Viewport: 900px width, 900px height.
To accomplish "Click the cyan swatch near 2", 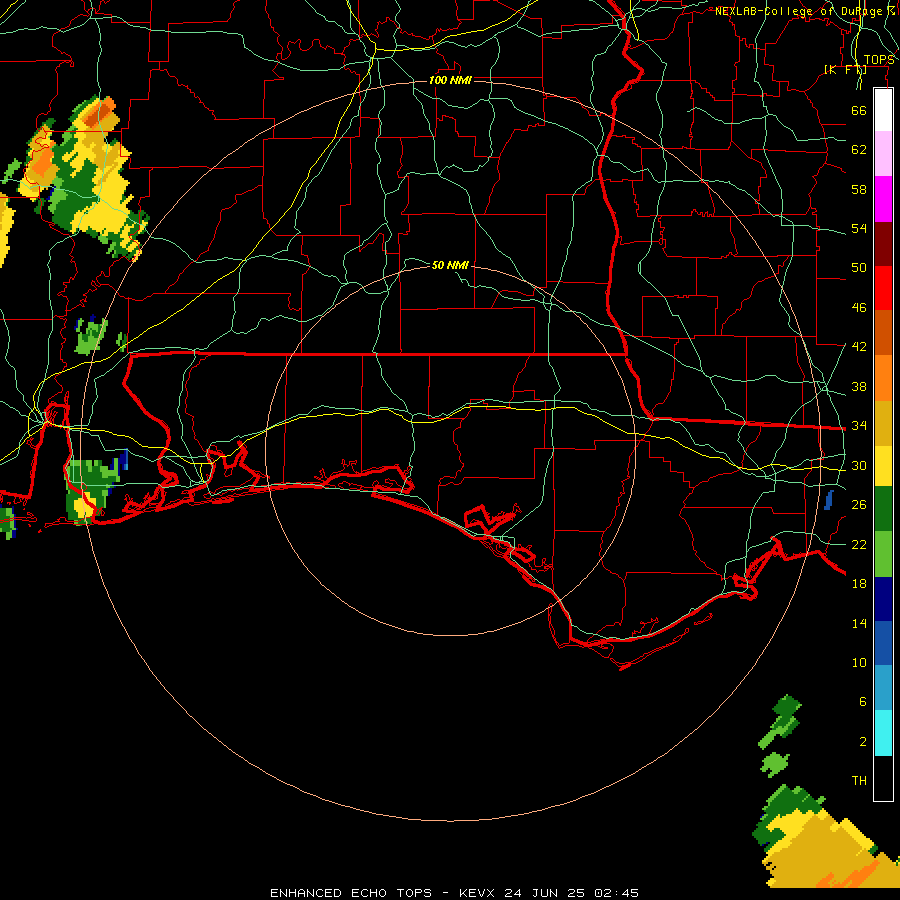I will (883, 733).
